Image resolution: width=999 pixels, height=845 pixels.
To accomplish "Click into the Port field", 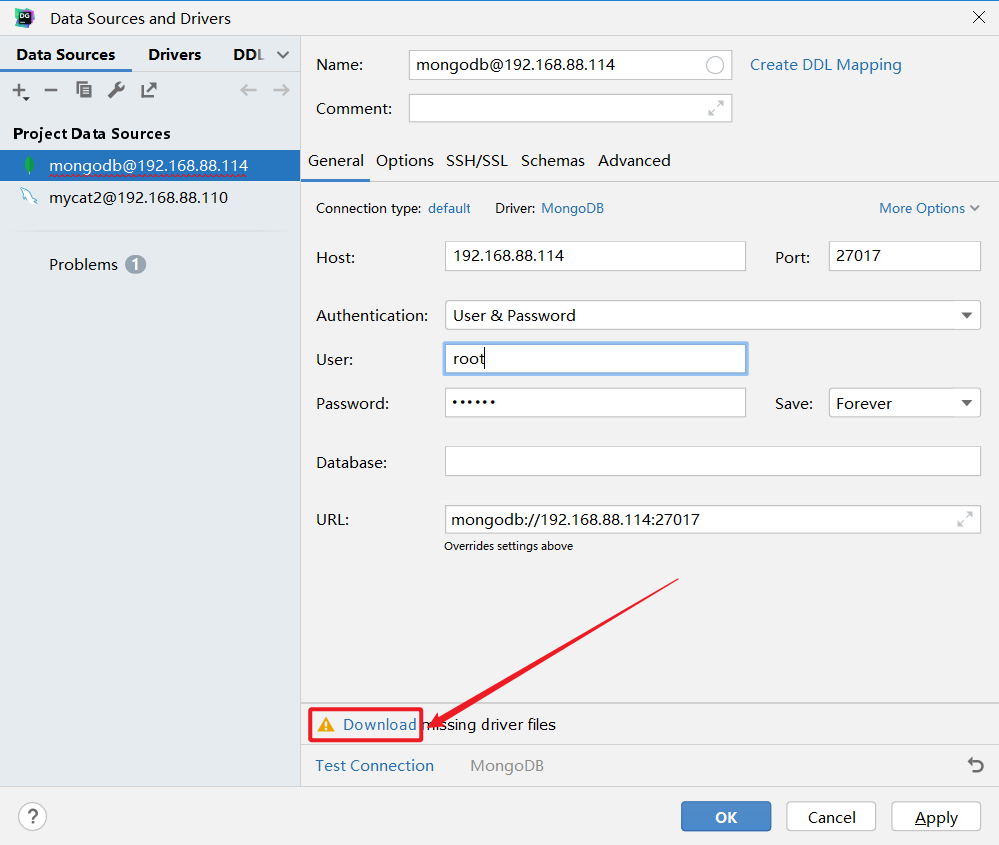I will pos(904,256).
